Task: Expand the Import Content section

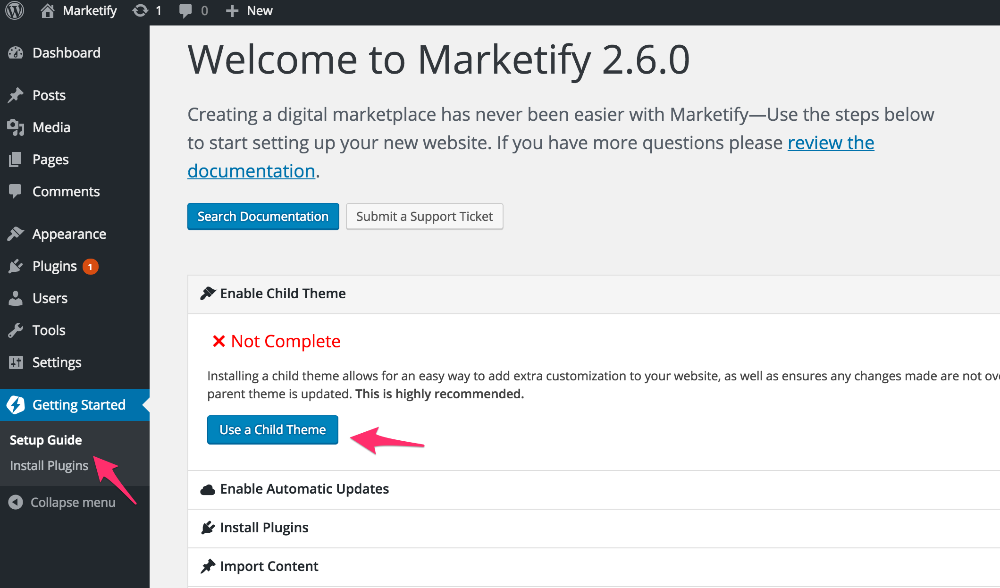Action: coord(594,567)
